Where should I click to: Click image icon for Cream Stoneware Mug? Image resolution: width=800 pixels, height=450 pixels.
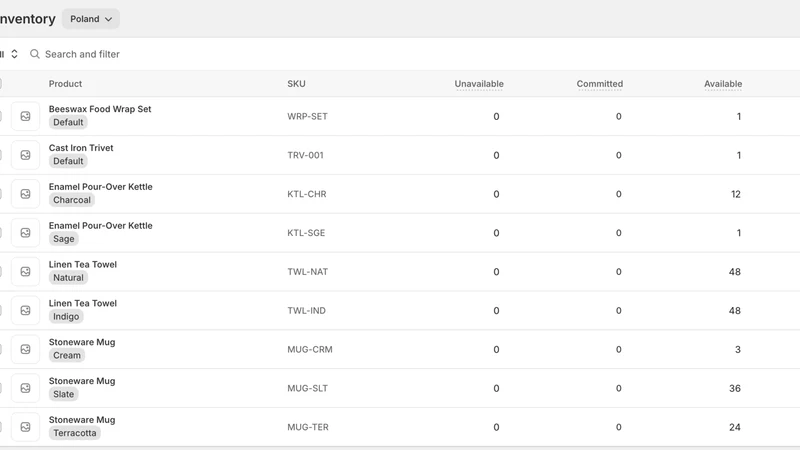click(26, 349)
